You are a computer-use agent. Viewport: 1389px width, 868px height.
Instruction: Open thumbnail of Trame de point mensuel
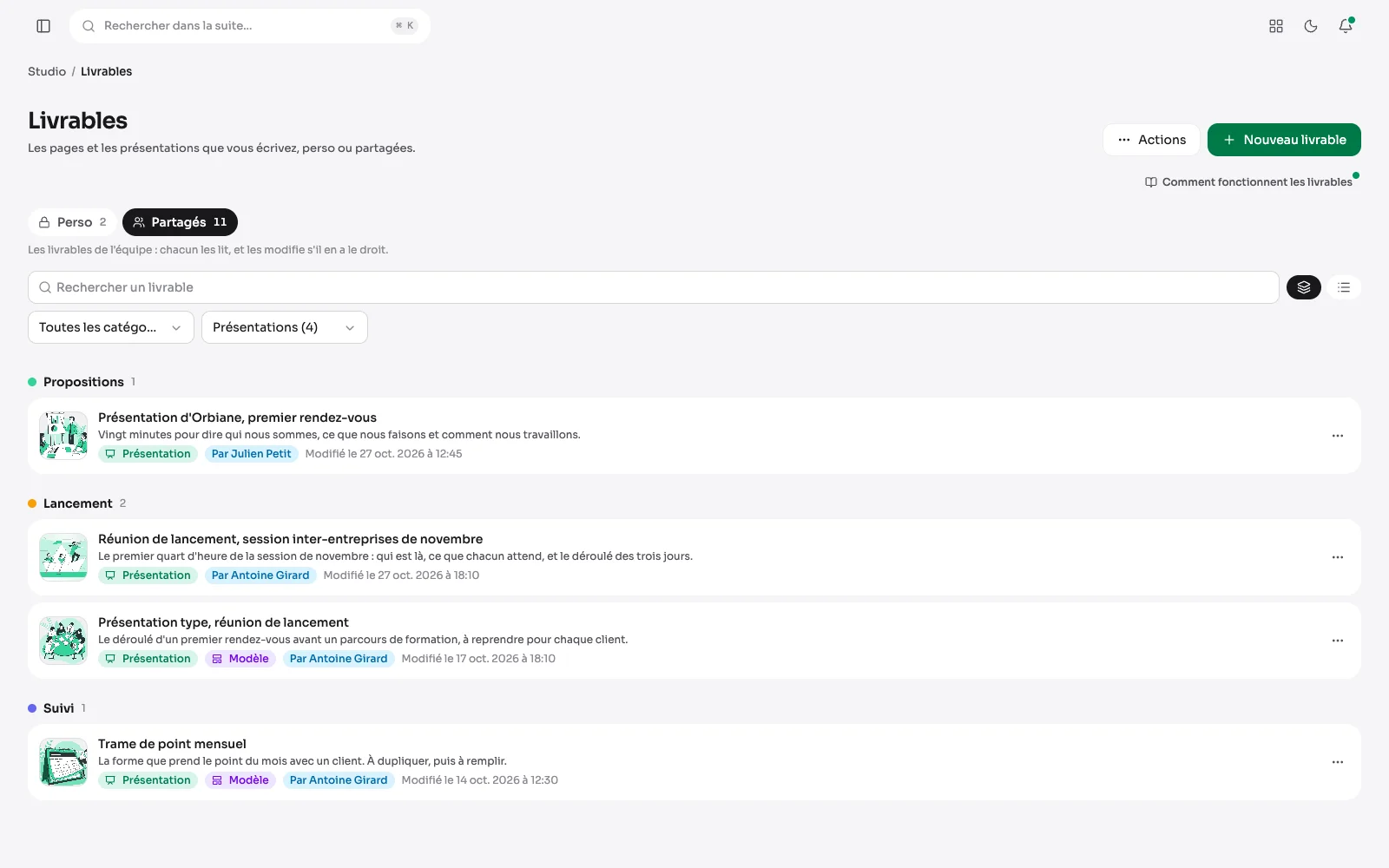coord(63,762)
